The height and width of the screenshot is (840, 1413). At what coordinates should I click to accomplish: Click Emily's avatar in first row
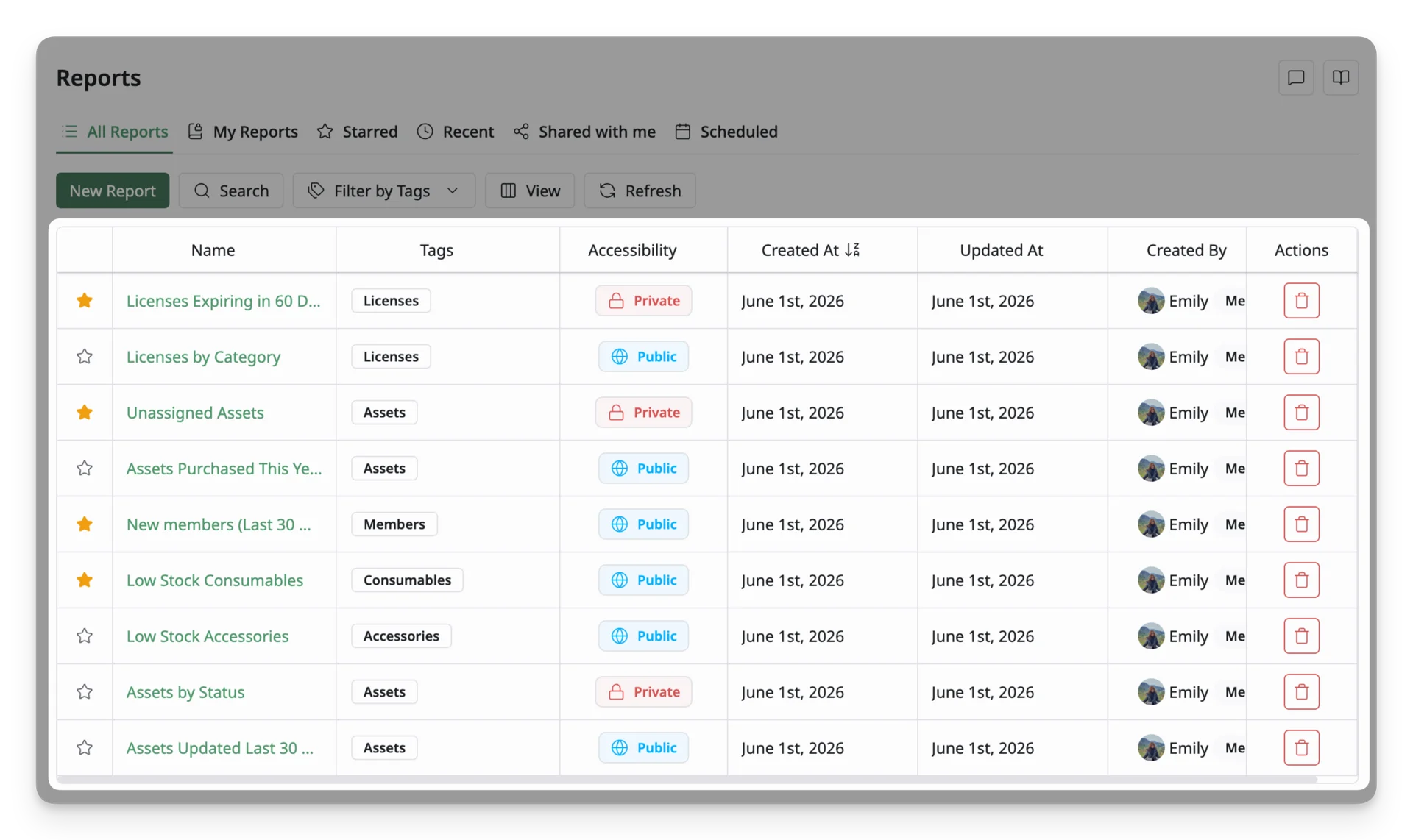point(1150,301)
